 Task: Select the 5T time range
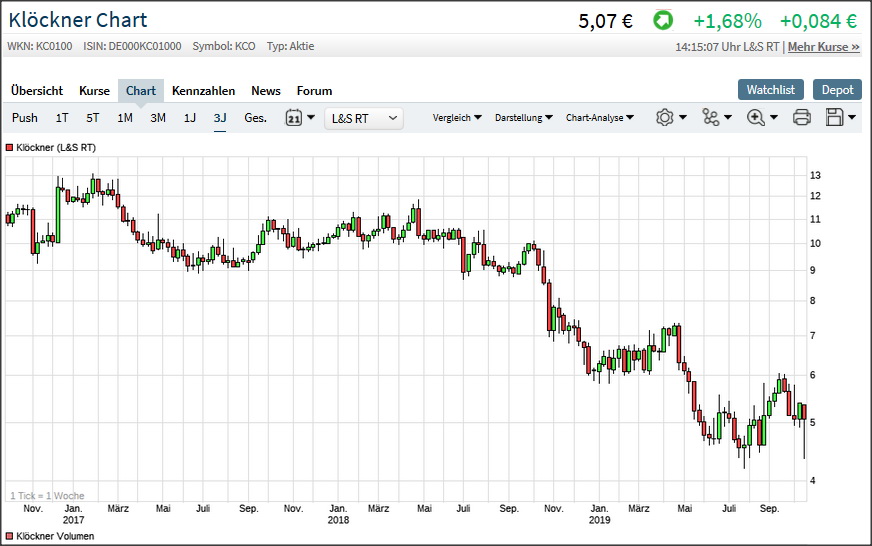tap(92, 118)
